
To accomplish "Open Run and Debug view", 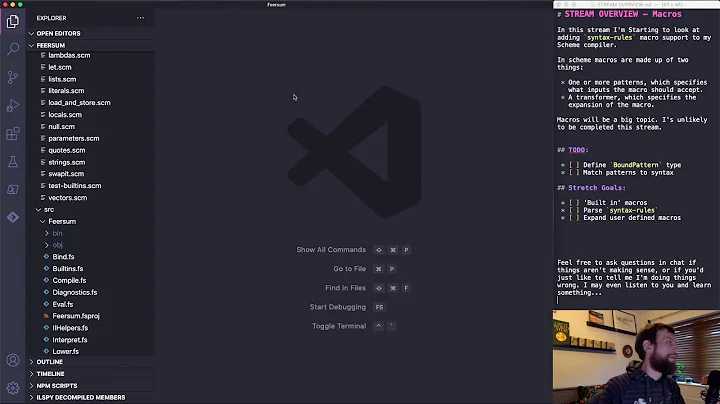I will pyautogui.click(x=13, y=105).
